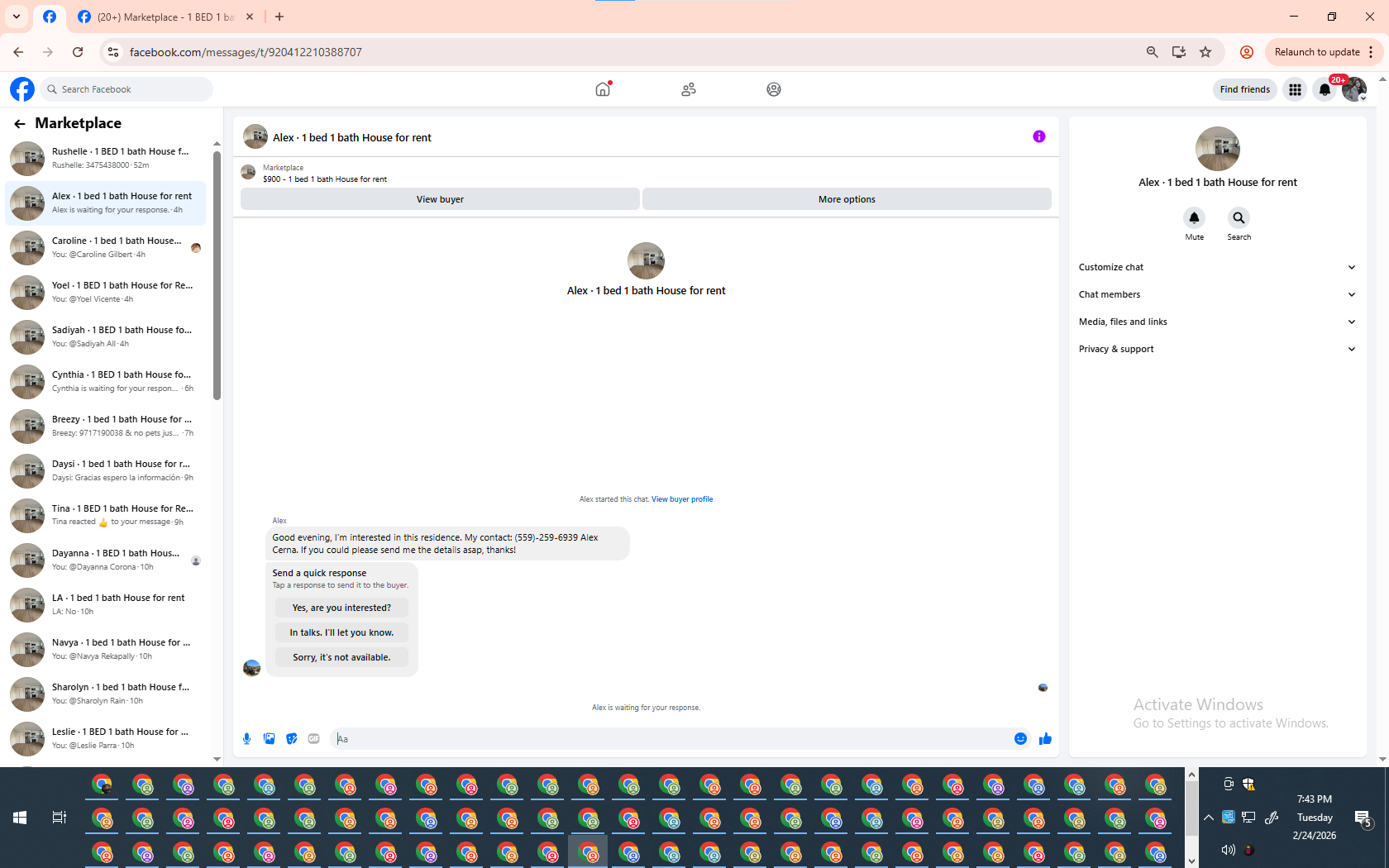Go to the Home feed icon
1389x868 pixels.
tap(603, 89)
